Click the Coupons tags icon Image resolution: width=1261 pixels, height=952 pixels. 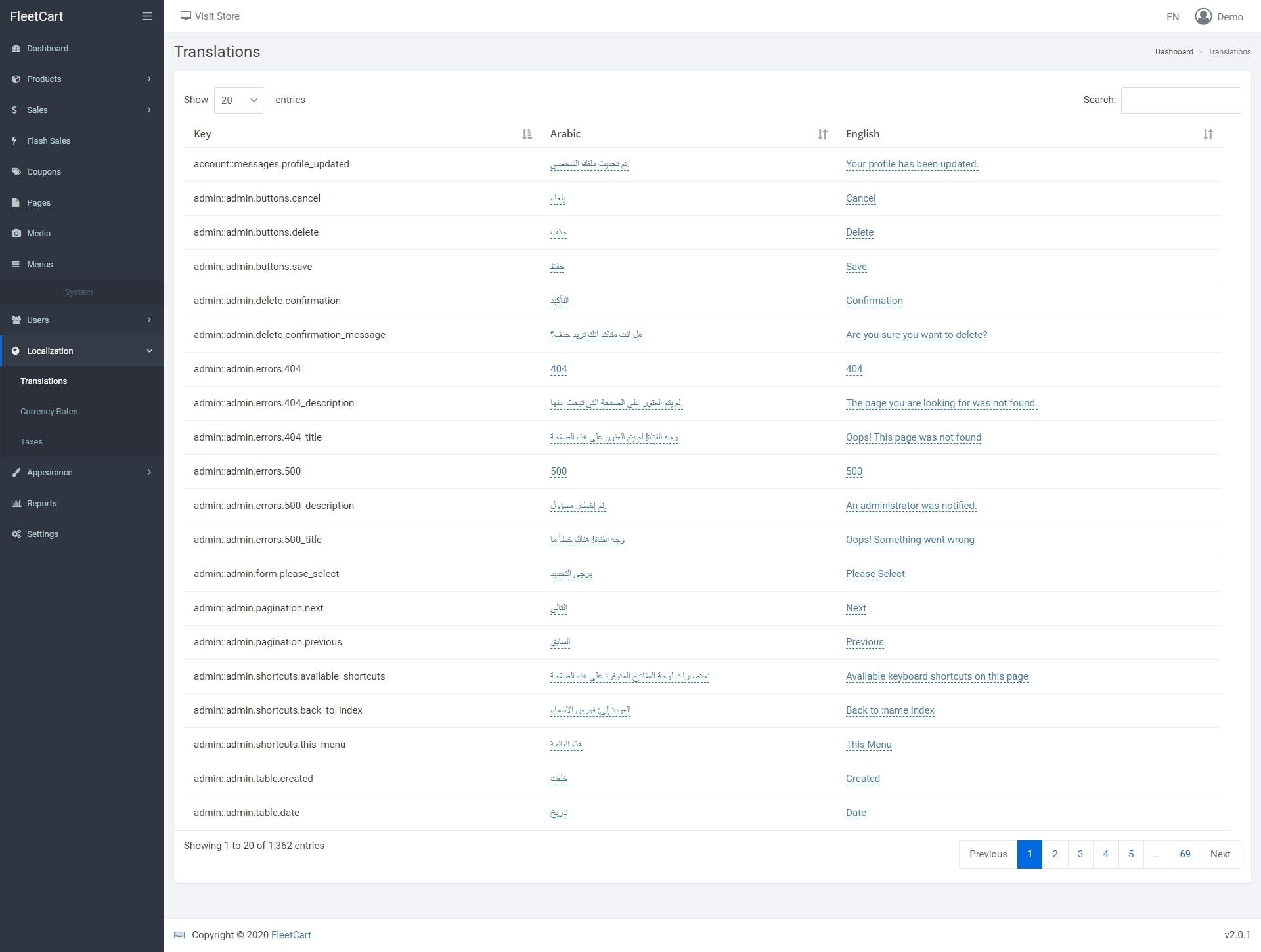(x=16, y=171)
